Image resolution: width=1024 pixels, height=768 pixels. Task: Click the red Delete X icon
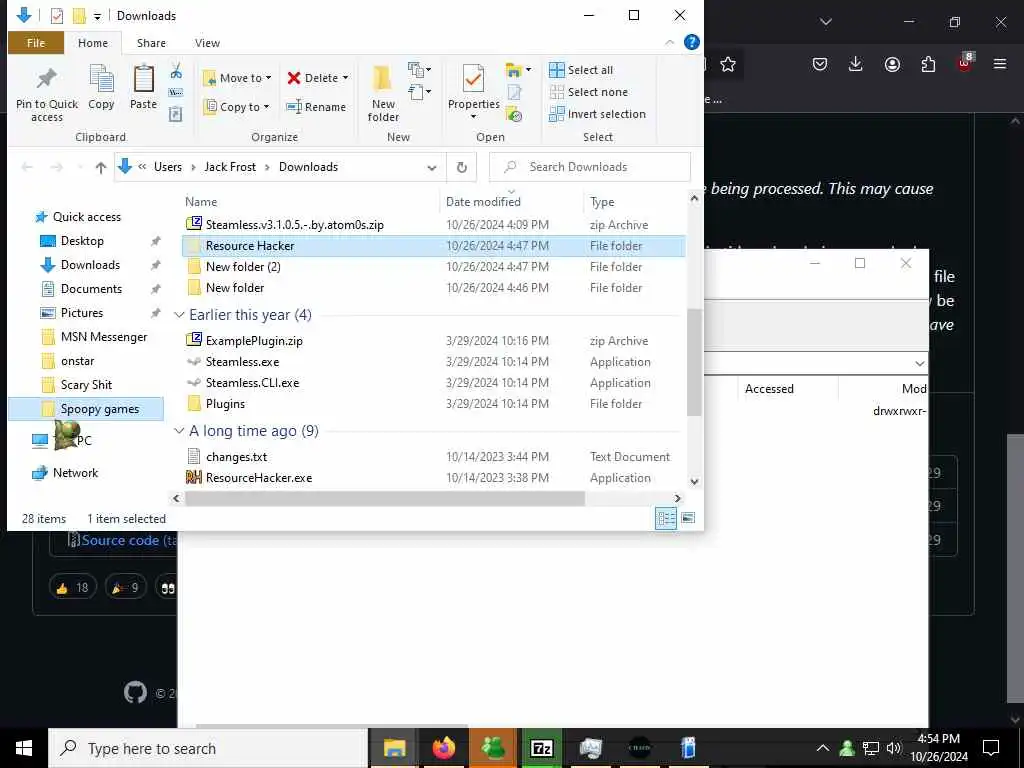(294, 78)
